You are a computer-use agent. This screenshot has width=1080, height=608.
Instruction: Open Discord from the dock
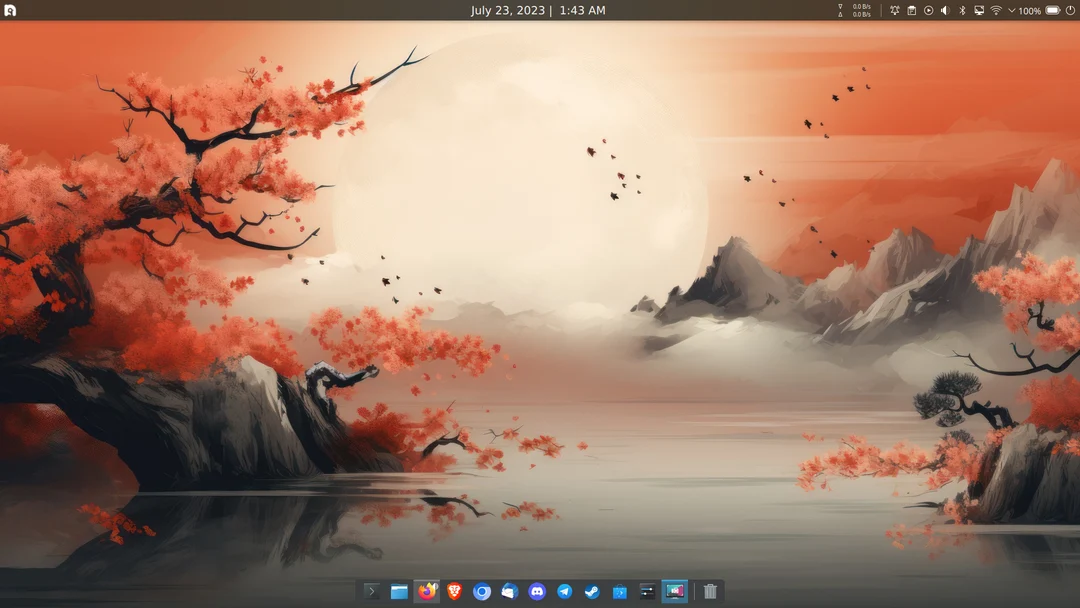[536, 591]
